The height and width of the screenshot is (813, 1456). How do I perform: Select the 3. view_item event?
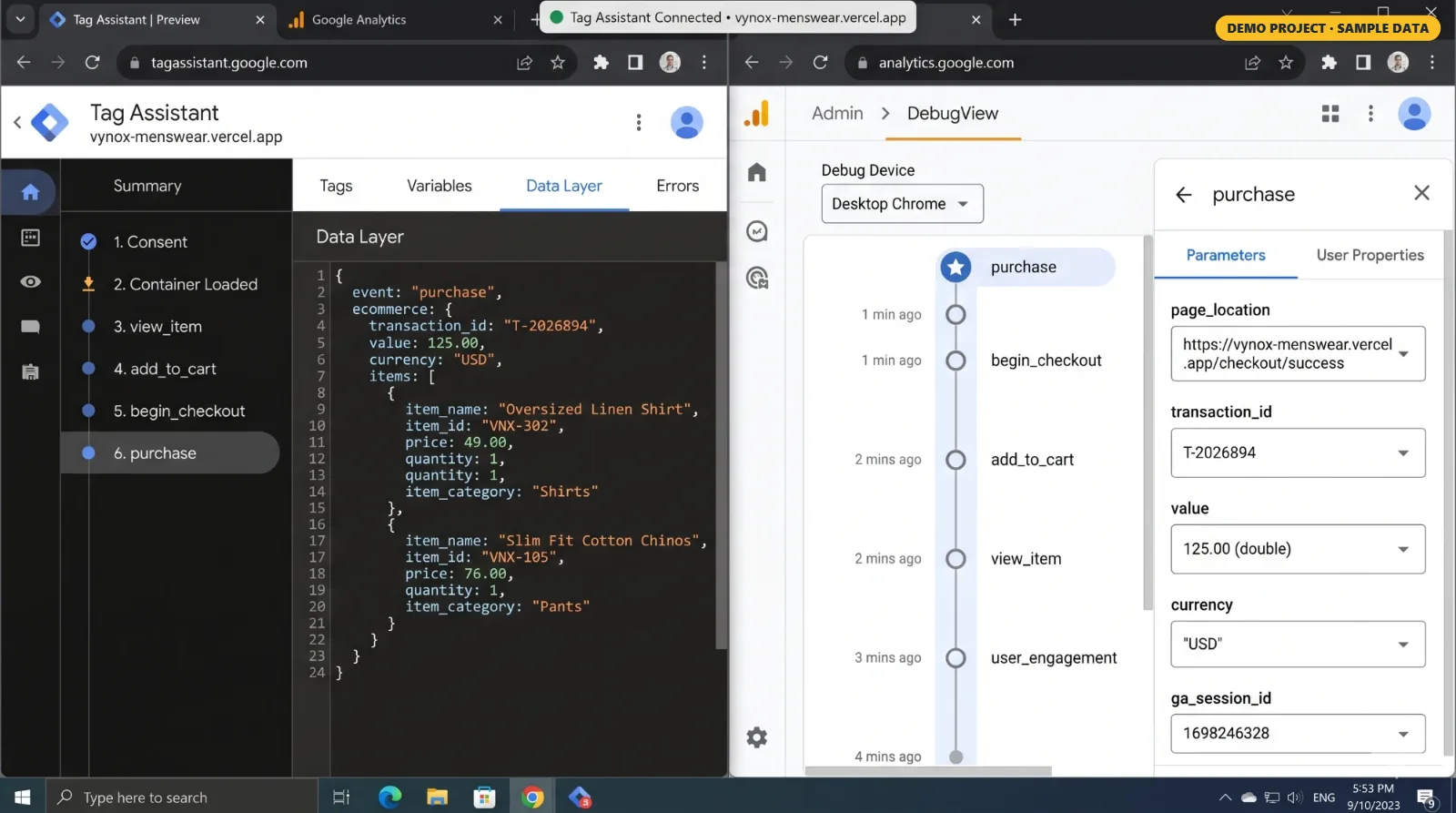coord(157,327)
